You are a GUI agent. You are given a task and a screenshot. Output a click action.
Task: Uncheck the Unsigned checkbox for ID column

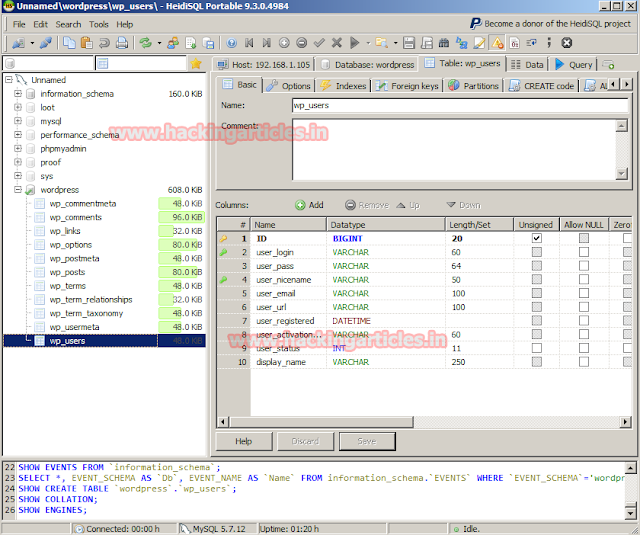tap(537, 239)
